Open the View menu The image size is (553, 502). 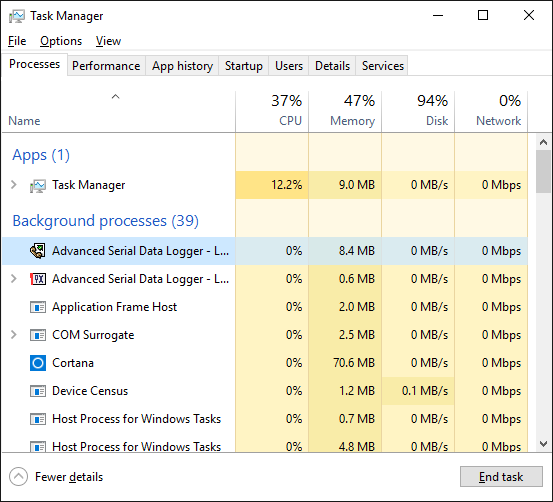[x=108, y=41]
